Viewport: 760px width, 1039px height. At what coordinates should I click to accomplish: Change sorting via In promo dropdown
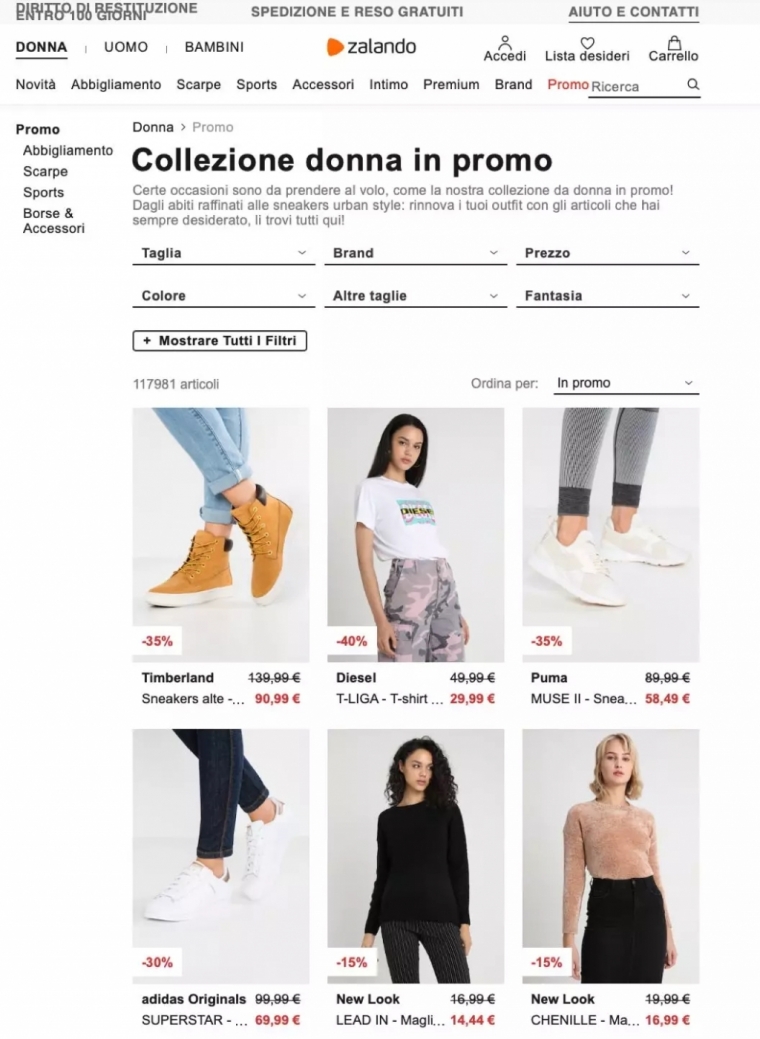click(x=626, y=384)
